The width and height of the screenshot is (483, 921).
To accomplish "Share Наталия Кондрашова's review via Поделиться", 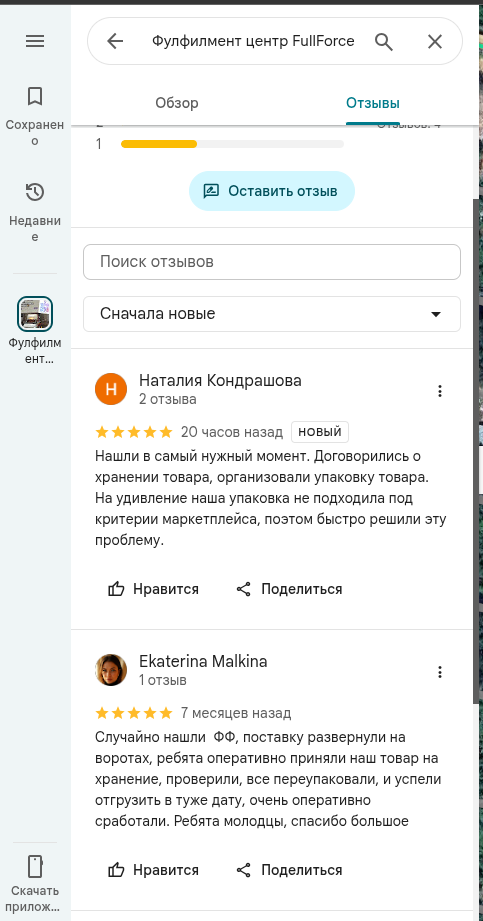I will pos(289,589).
